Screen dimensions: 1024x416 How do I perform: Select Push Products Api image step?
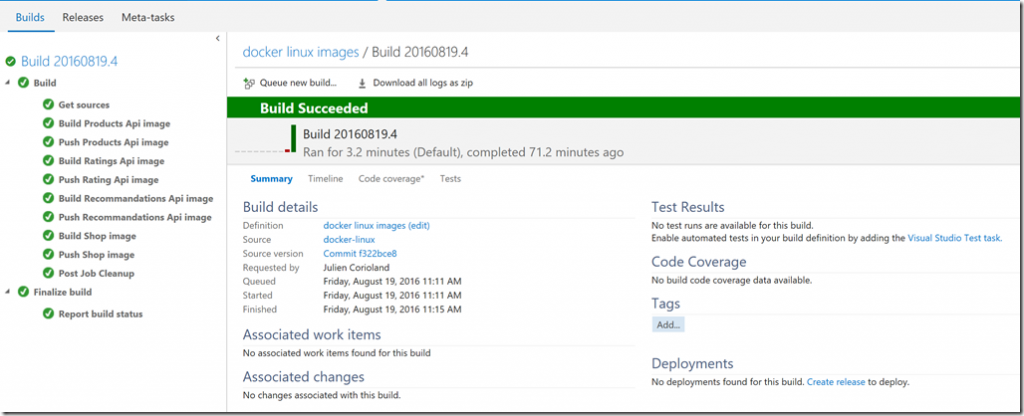click(114, 142)
